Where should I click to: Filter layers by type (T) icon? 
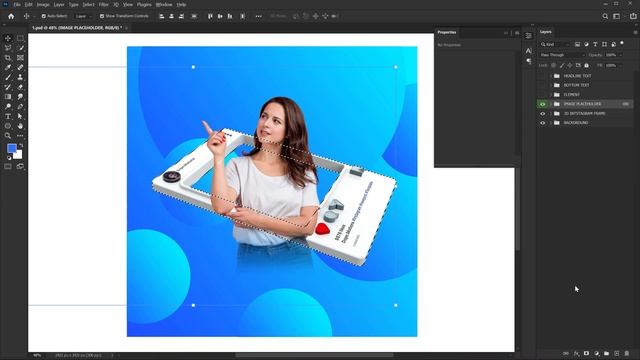coord(595,44)
